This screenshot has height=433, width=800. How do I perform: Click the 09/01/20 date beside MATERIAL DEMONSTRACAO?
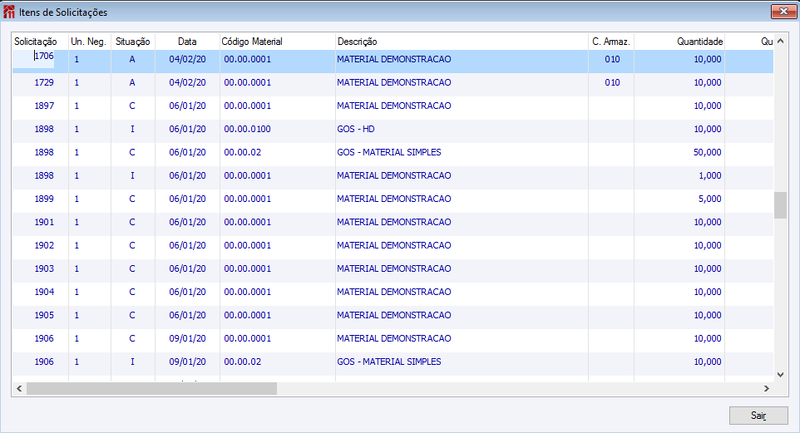[187, 339]
